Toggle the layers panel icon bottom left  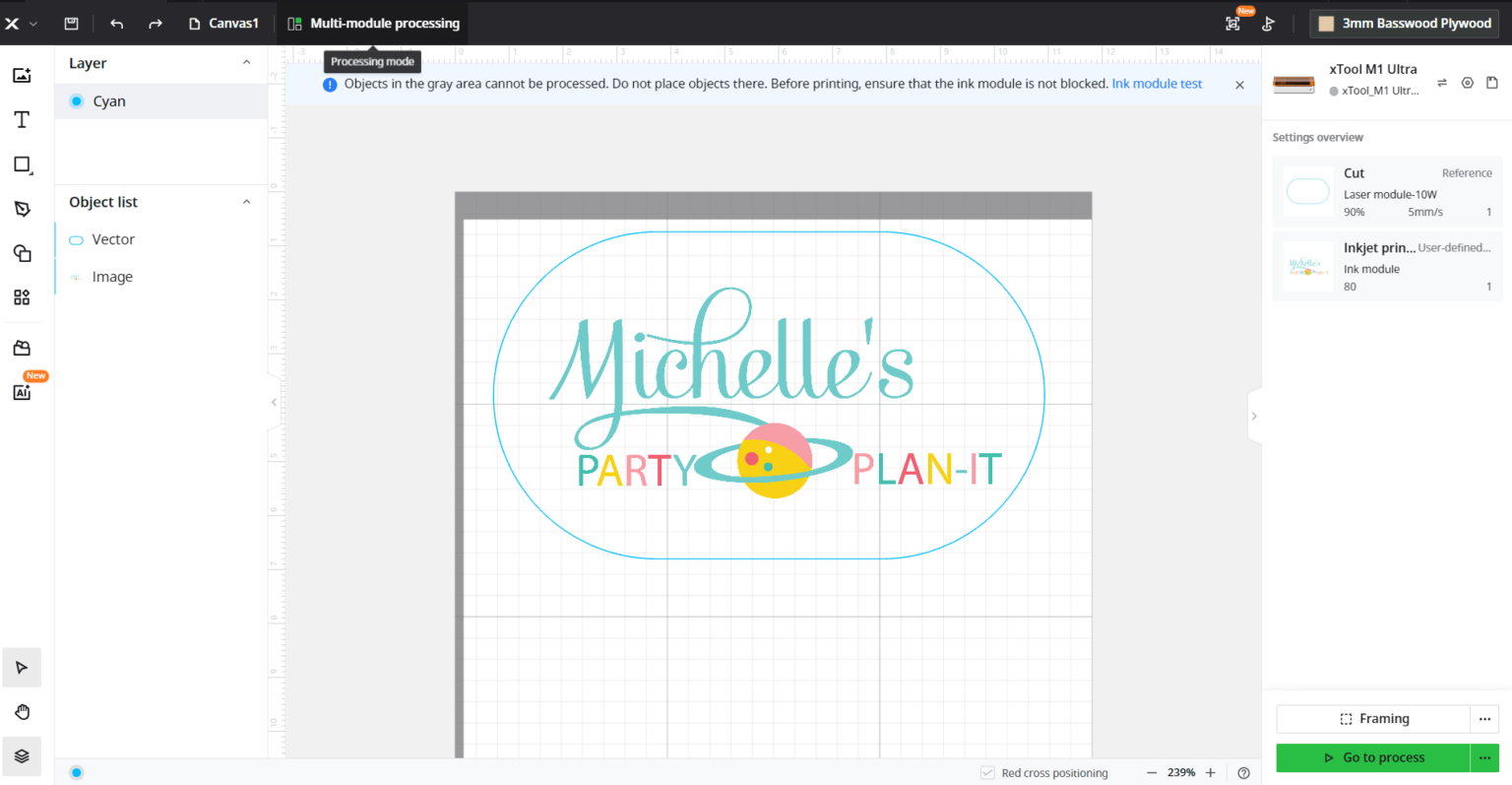click(x=22, y=755)
